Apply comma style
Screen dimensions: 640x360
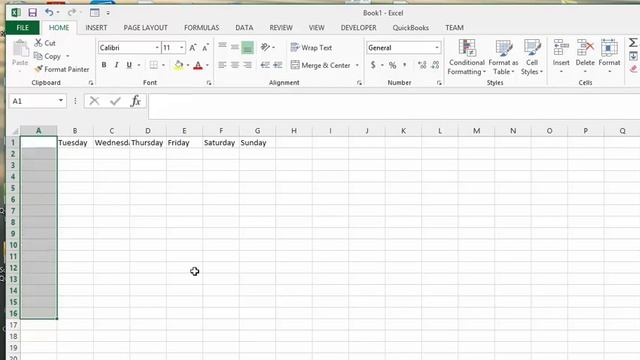(x=404, y=65)
